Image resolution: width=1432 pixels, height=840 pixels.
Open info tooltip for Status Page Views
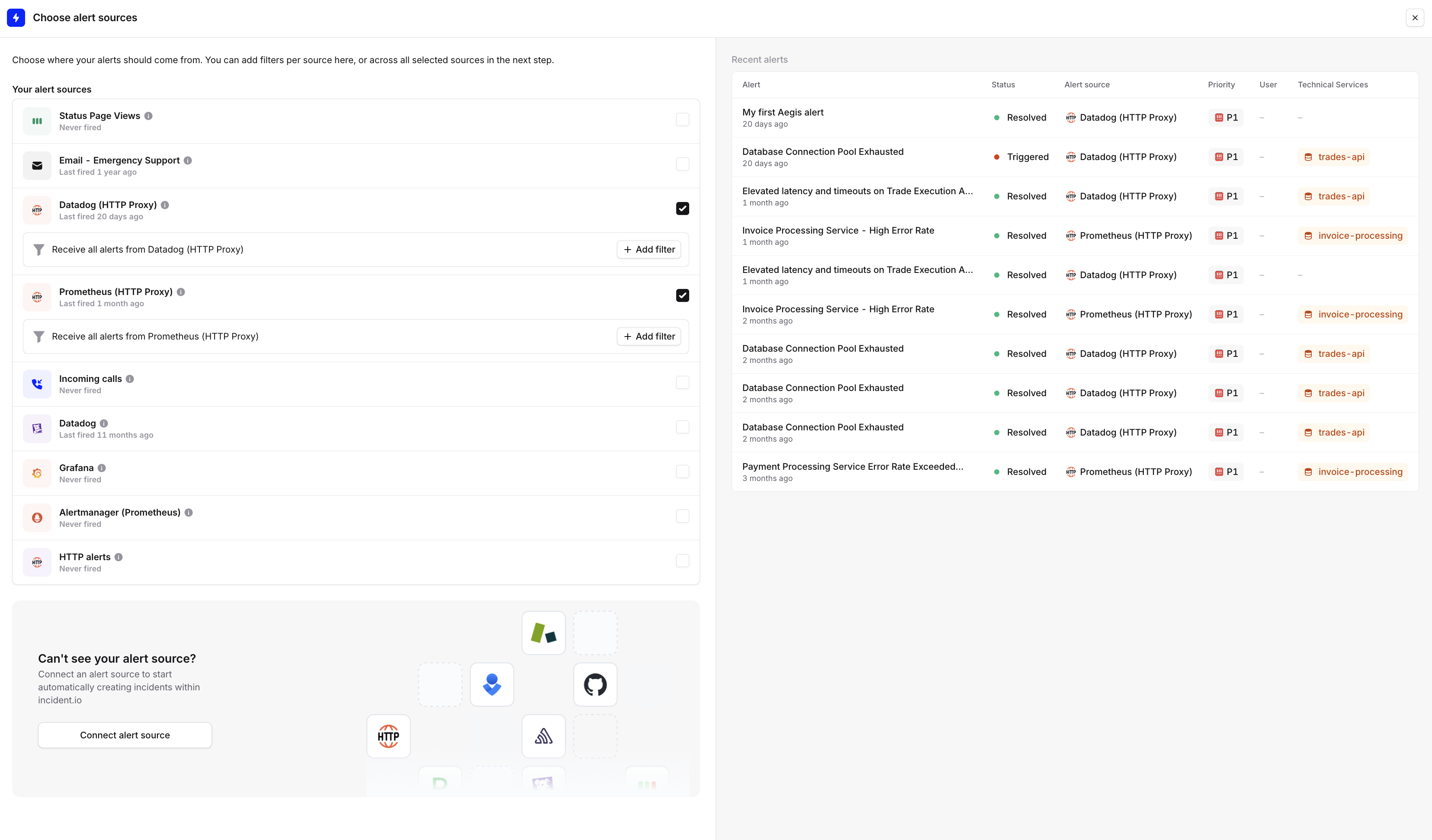(x=148, y=116)
